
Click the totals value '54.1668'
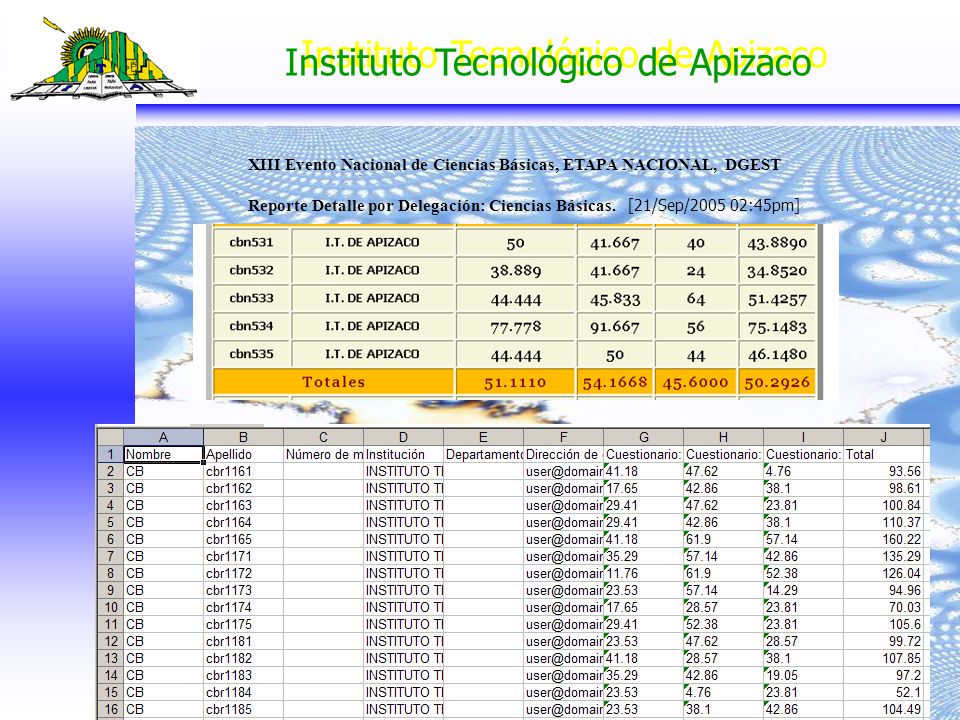coord(615,383)
